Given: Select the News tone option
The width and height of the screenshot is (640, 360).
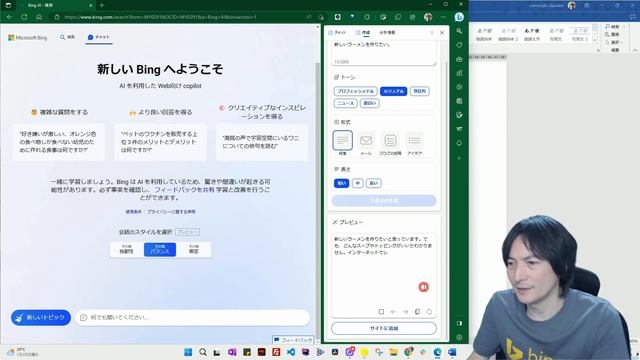Looking at the screenshot, I should coord(346,103).
